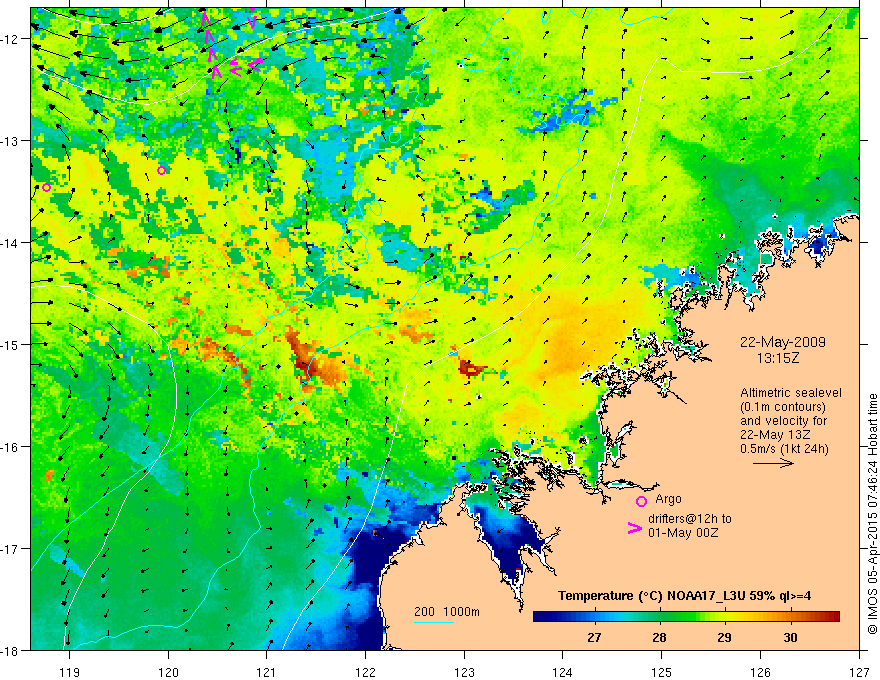Click the latitude axis label -14
This screenshot has height=680, width=880.
[11, 243]
